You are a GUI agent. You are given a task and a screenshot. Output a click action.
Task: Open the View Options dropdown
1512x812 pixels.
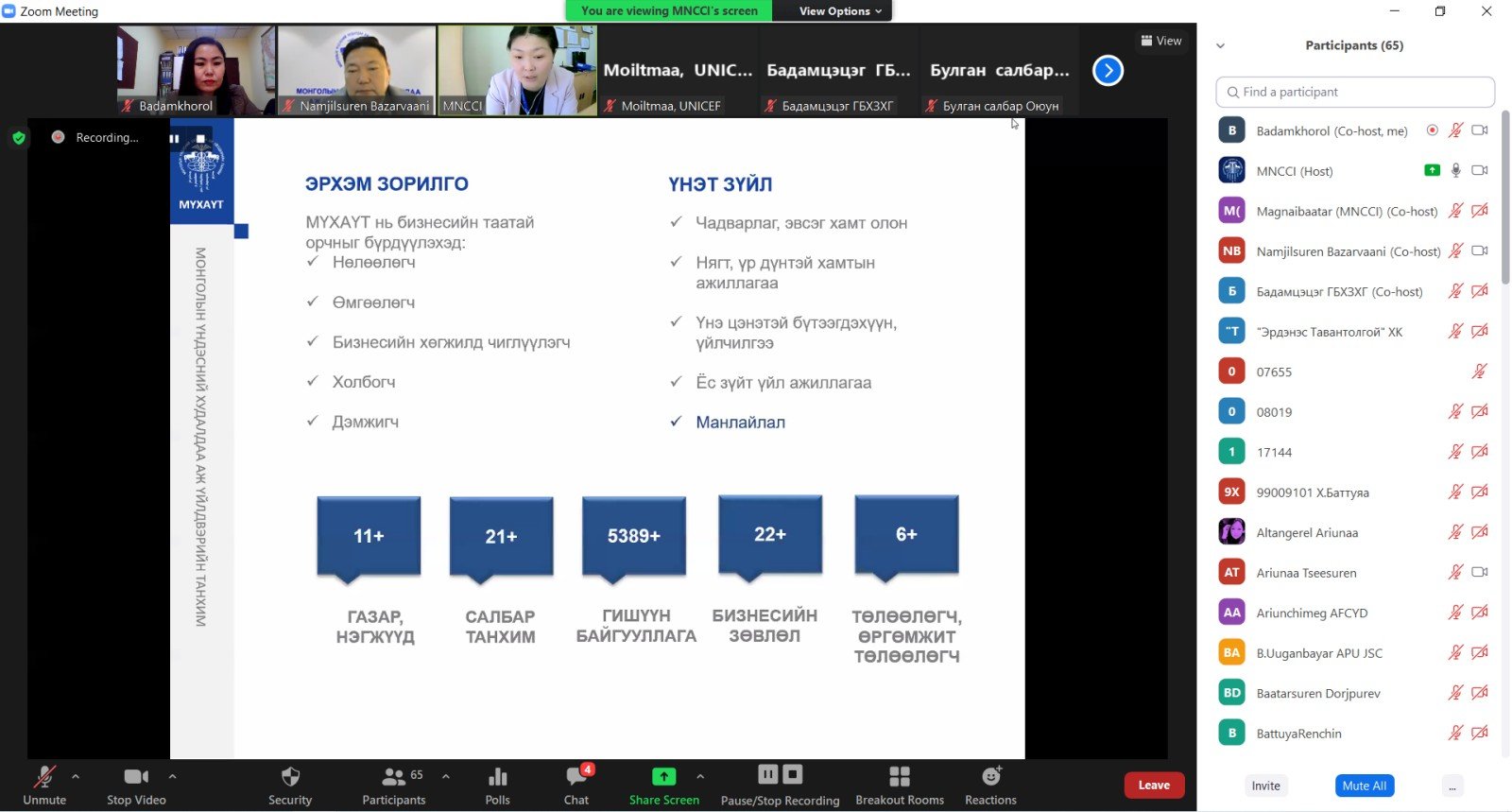(839, 11)
